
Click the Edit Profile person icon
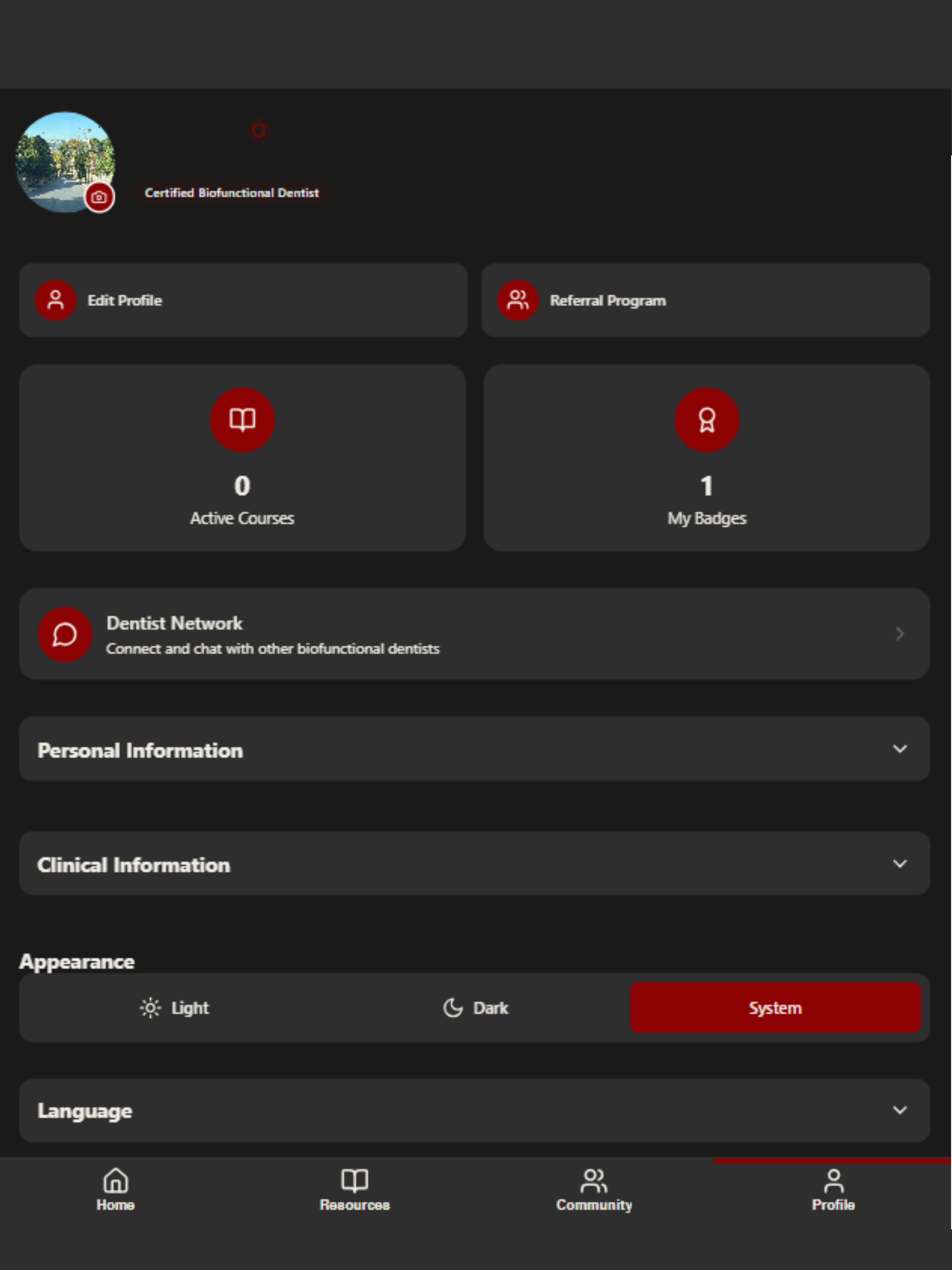coord(56,300)
